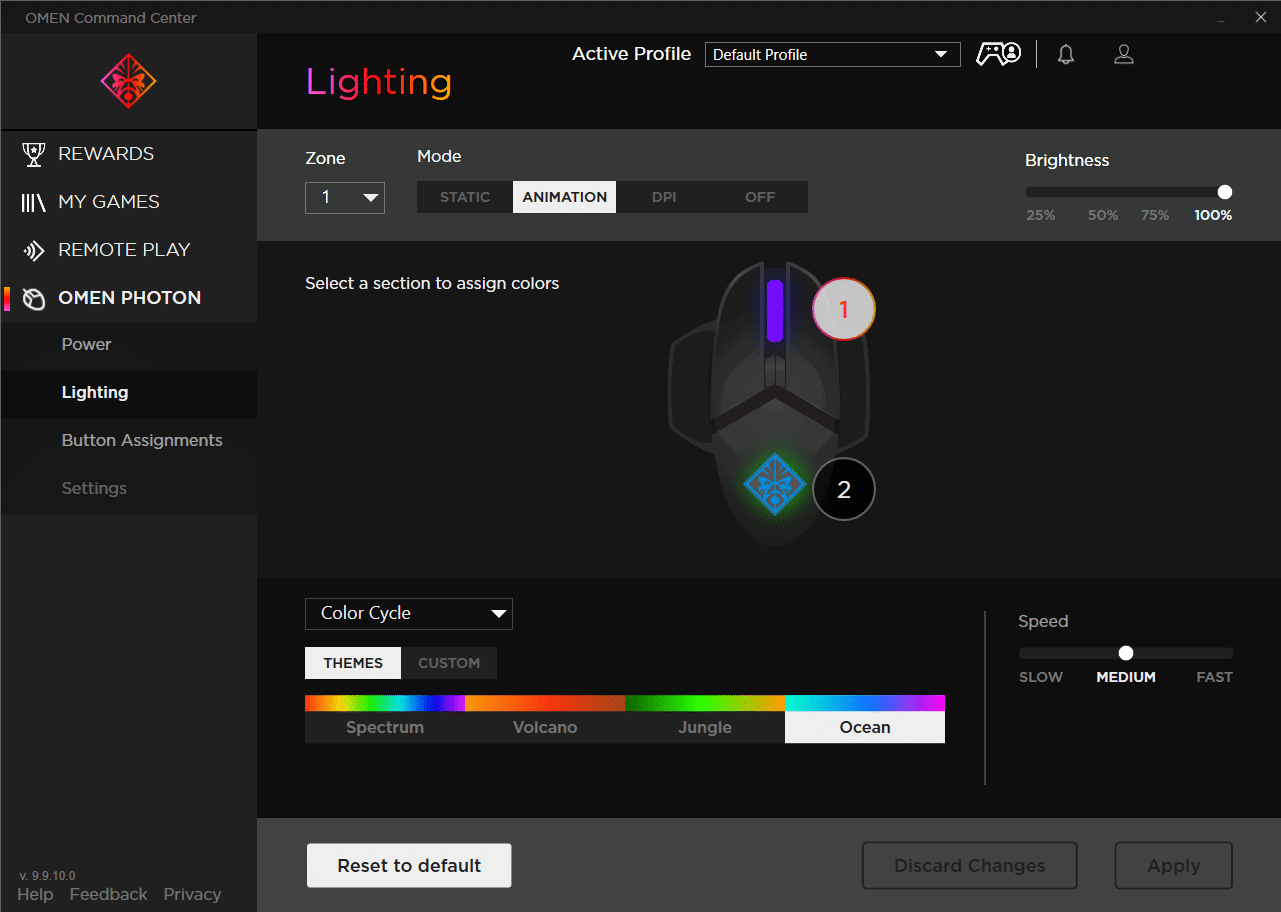The height and width of the screenshot is (912, 1281).
Task: Select lighting zone 1 circle on mouse
Action: pos(843,310)
